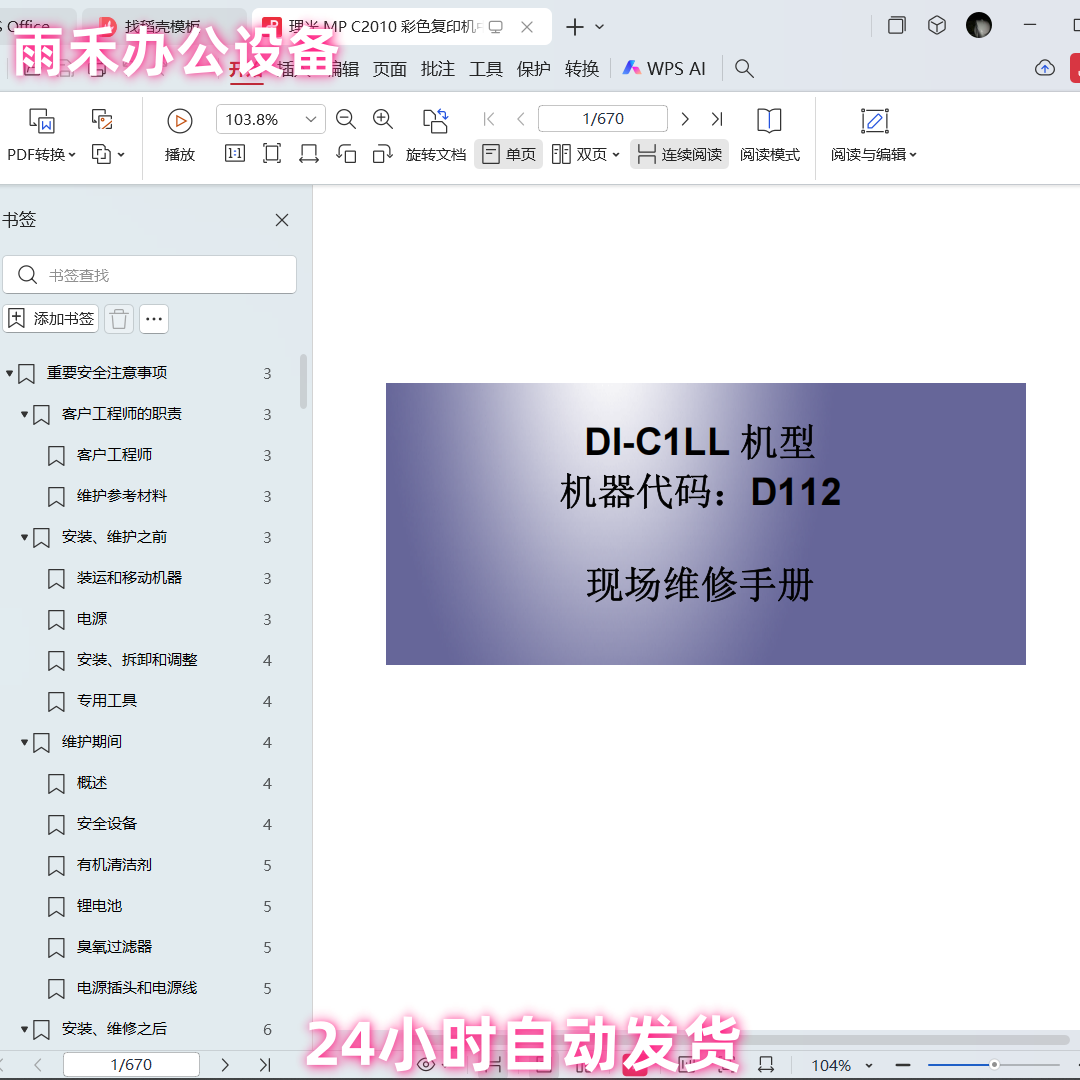Select 锂电池 bookmark
The width and height of the screenshot is (1080, 1080).
(99, 906)
